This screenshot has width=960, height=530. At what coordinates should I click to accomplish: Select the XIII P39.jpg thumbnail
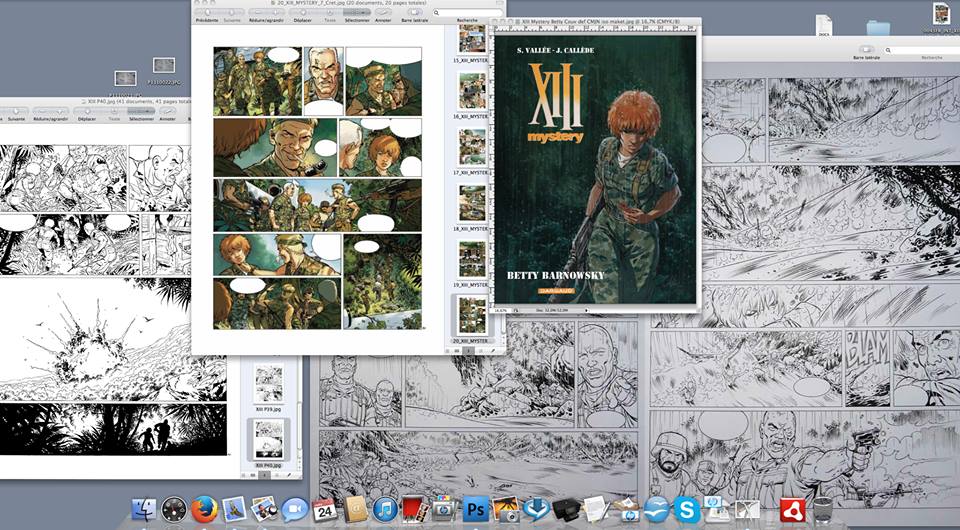pyautogui.click(x=267, y=384)
